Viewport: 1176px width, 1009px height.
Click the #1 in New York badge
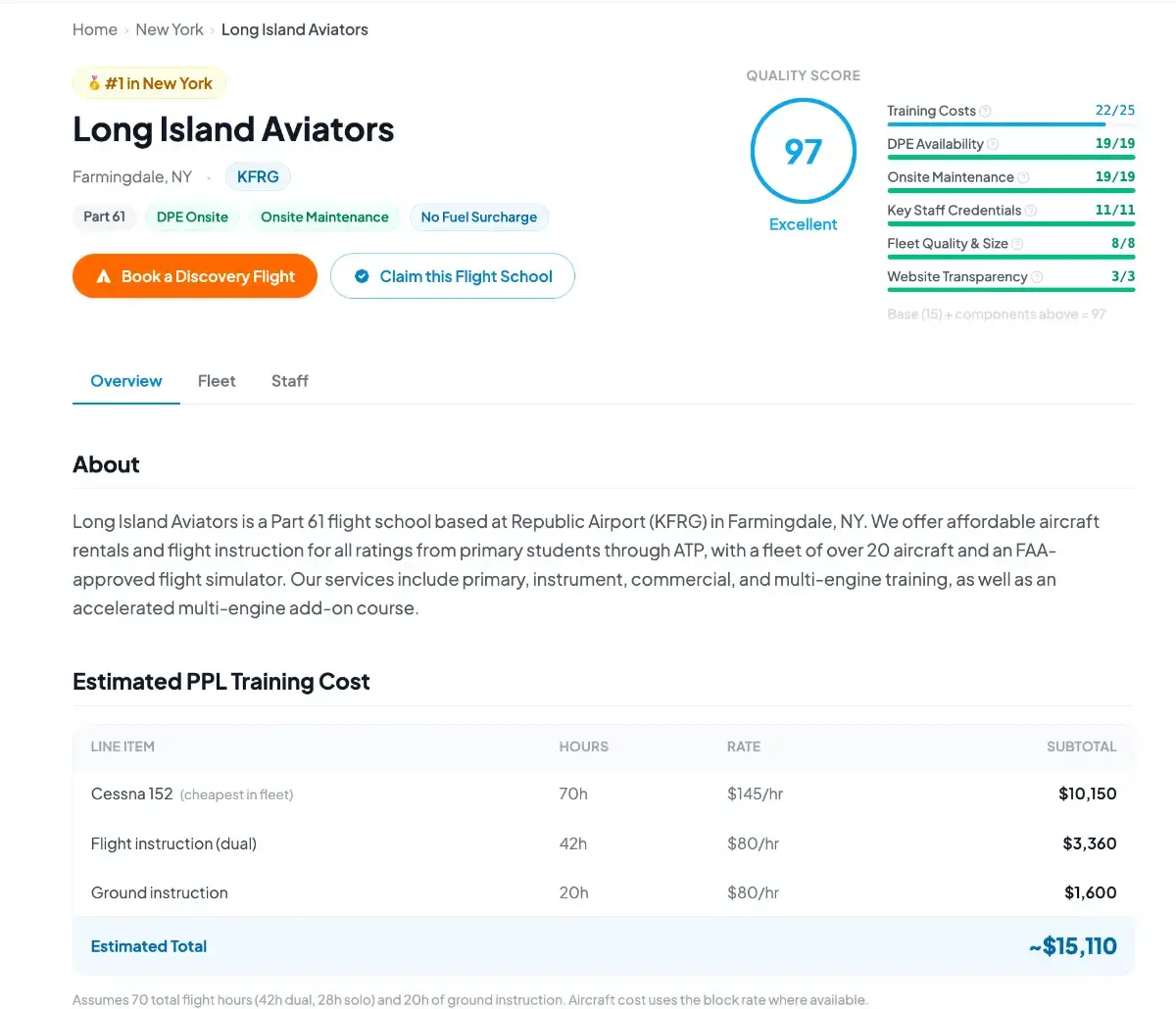pos(149,83)
